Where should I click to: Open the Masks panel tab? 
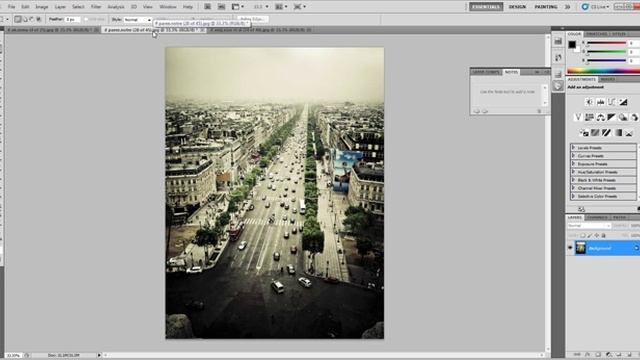(x=607, y=79)
